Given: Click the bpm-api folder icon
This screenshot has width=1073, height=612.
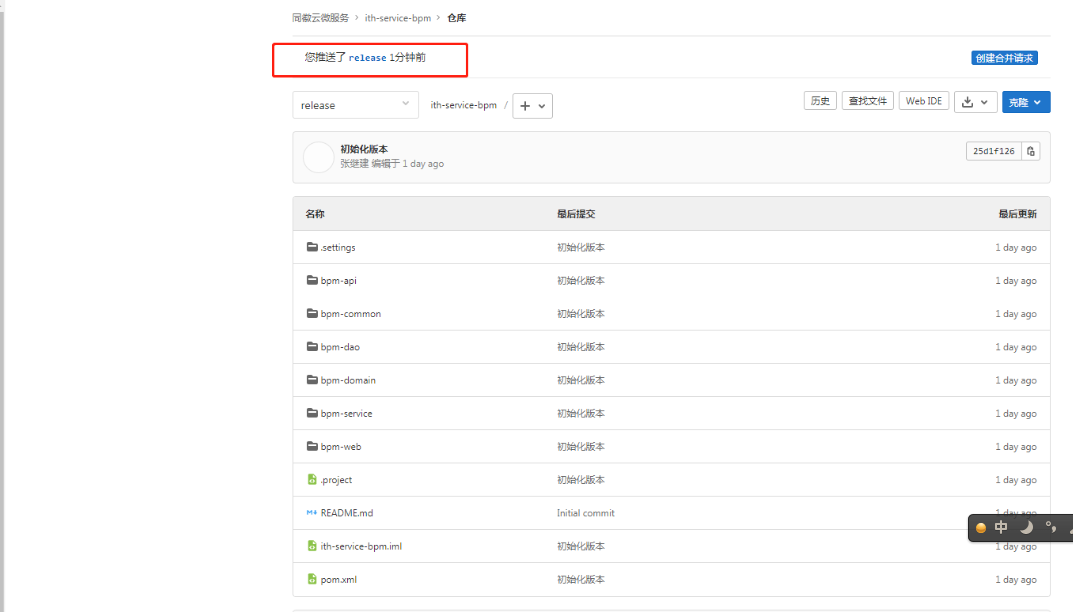Looking at the screenshot, I should click(312, 280).
